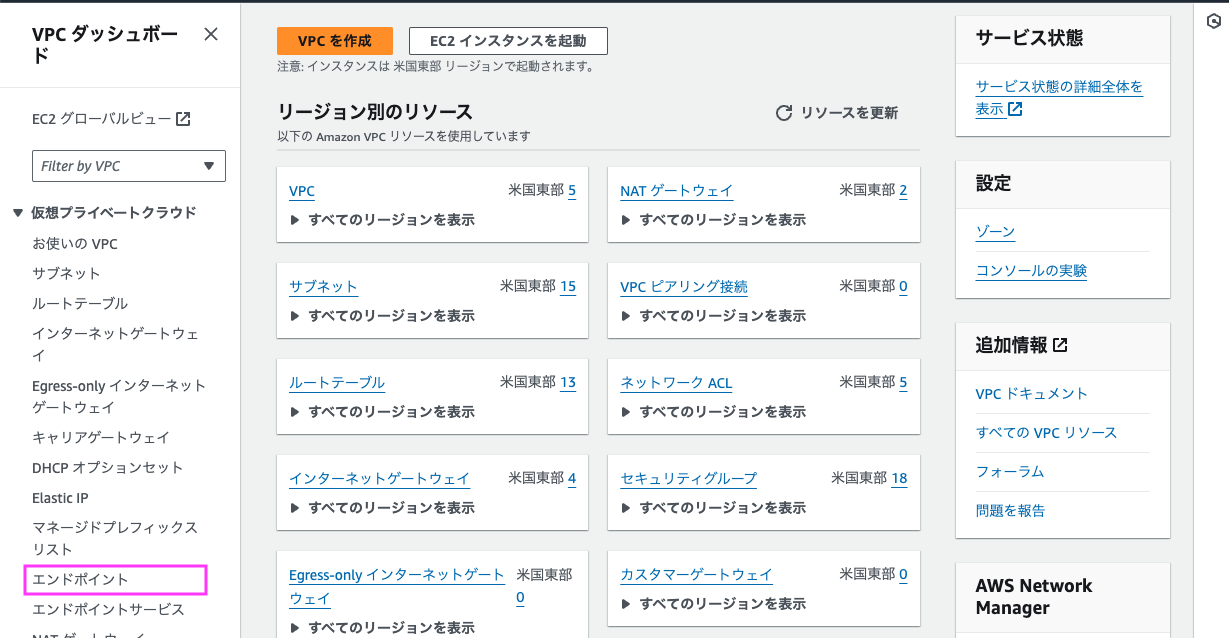Open セキュリティグループ card link

point(689,478)
